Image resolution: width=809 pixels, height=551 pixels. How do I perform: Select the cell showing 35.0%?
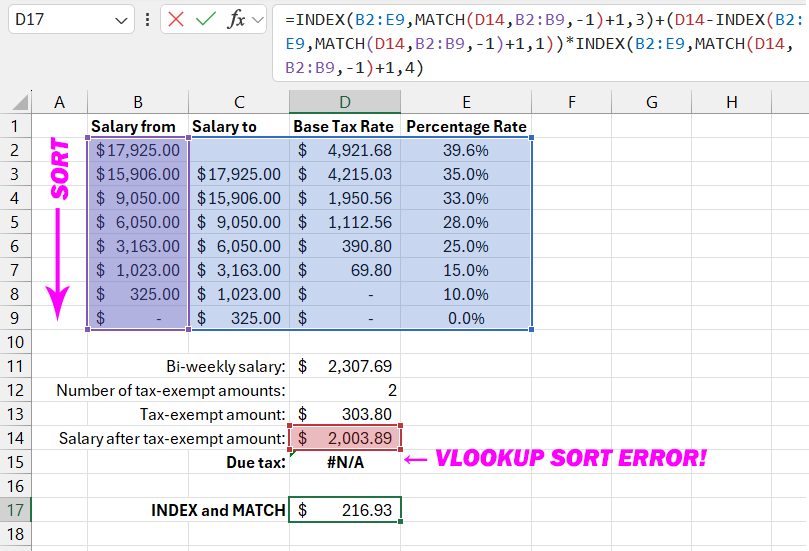point(466,174)
